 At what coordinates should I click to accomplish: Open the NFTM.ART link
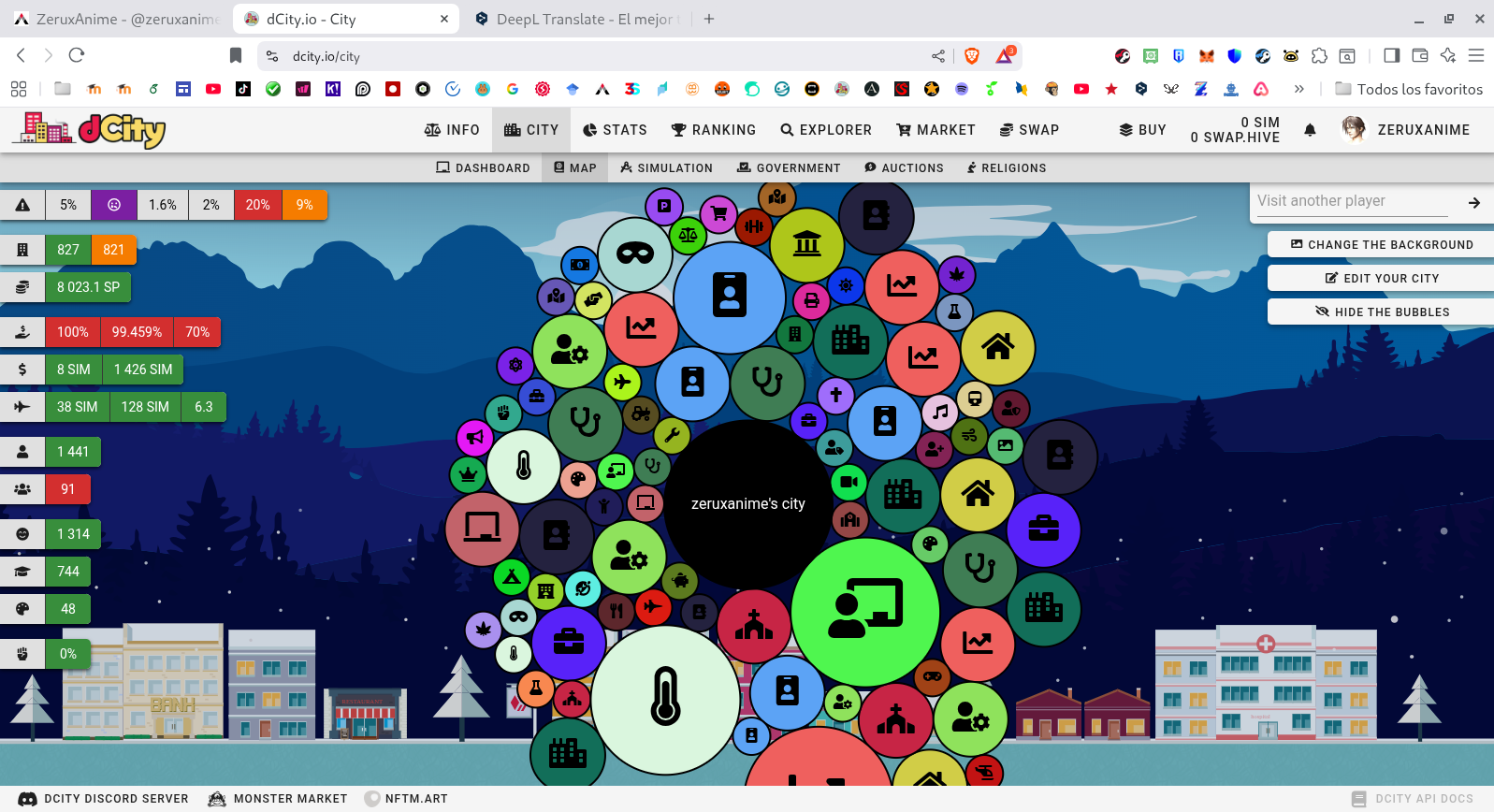[406, 799]
